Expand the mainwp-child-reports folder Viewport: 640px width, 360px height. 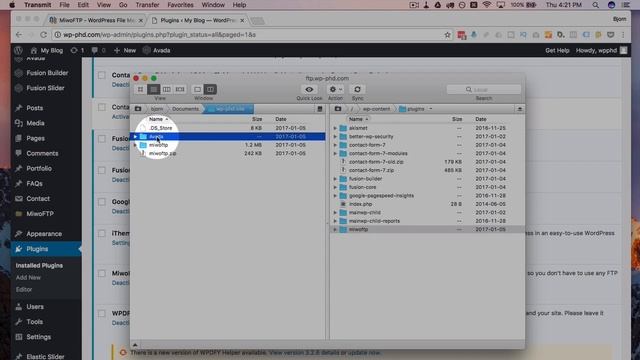click(x=335, y=221)
